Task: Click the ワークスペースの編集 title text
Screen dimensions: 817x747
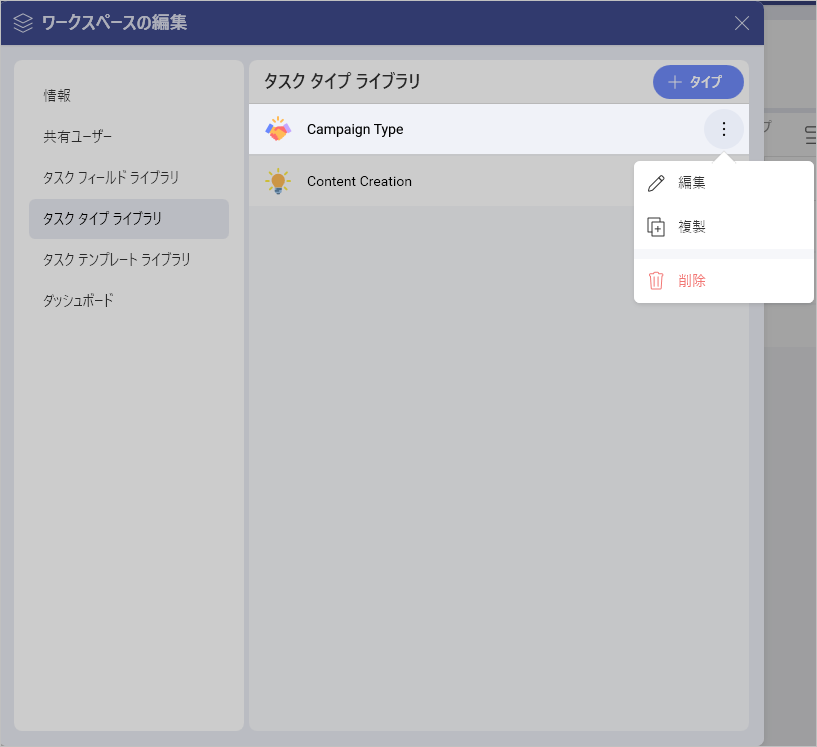Action: coord(114,23)
